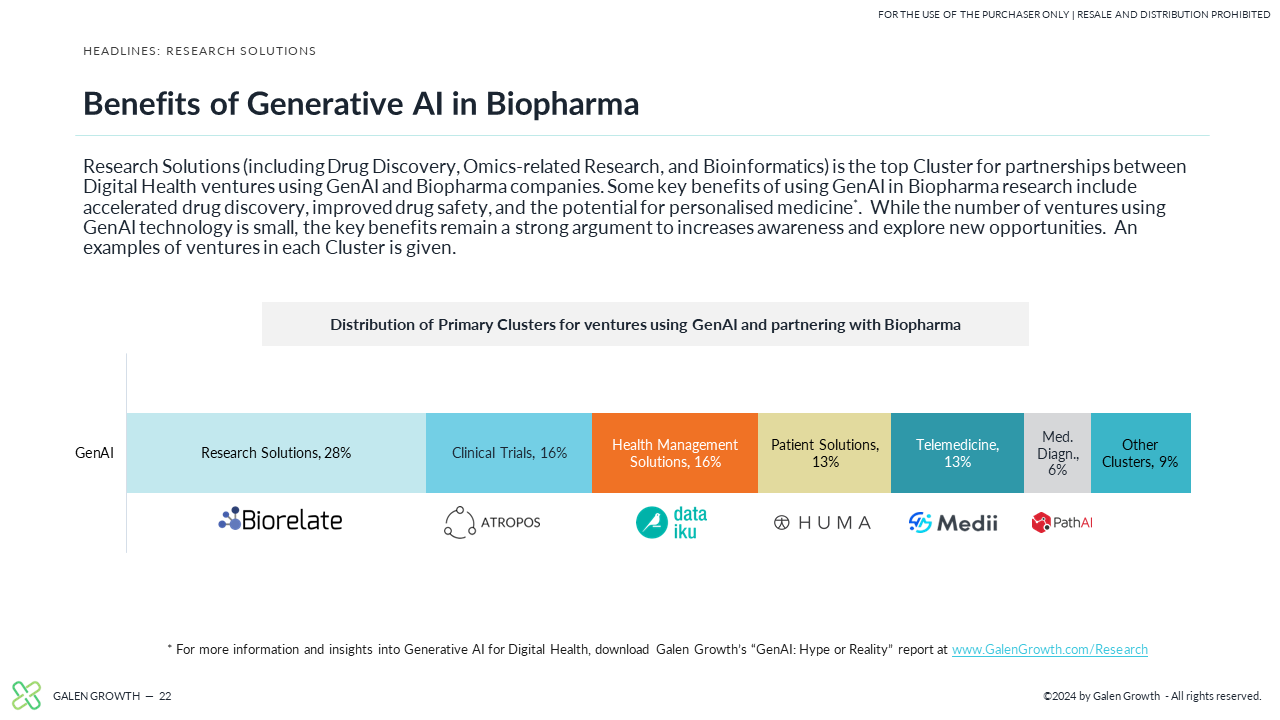
Task: Click the PathAI logo
Action: (1062, 522)
